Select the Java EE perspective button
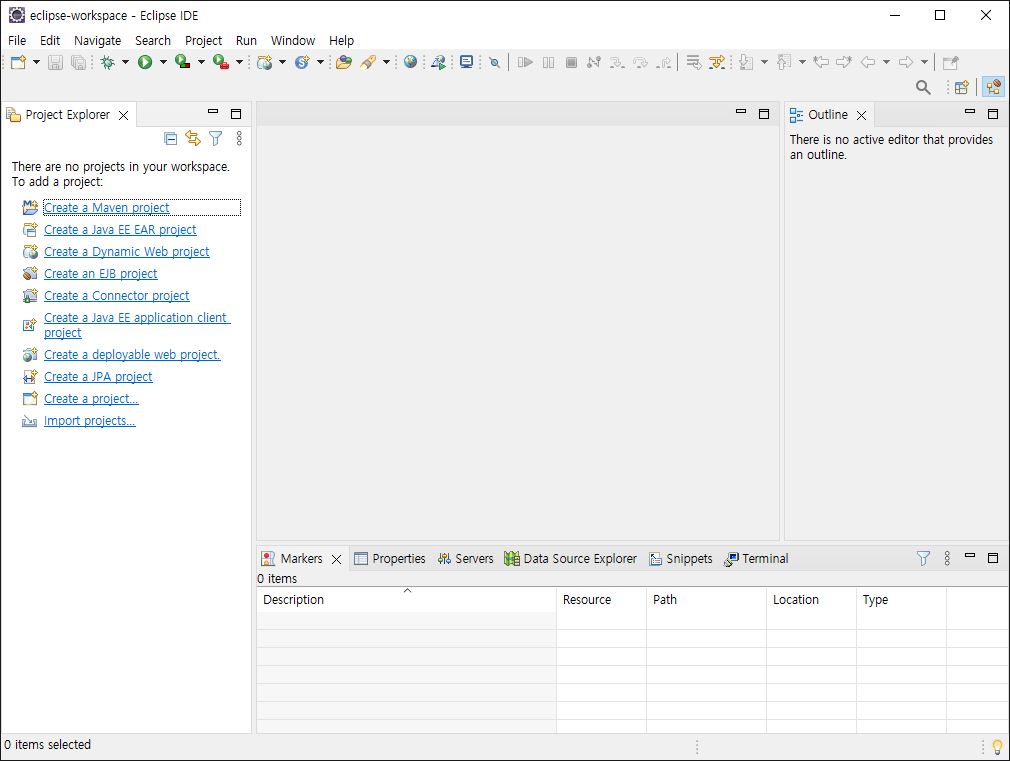This screenshot has height=761, width=1010. point(994,87)
